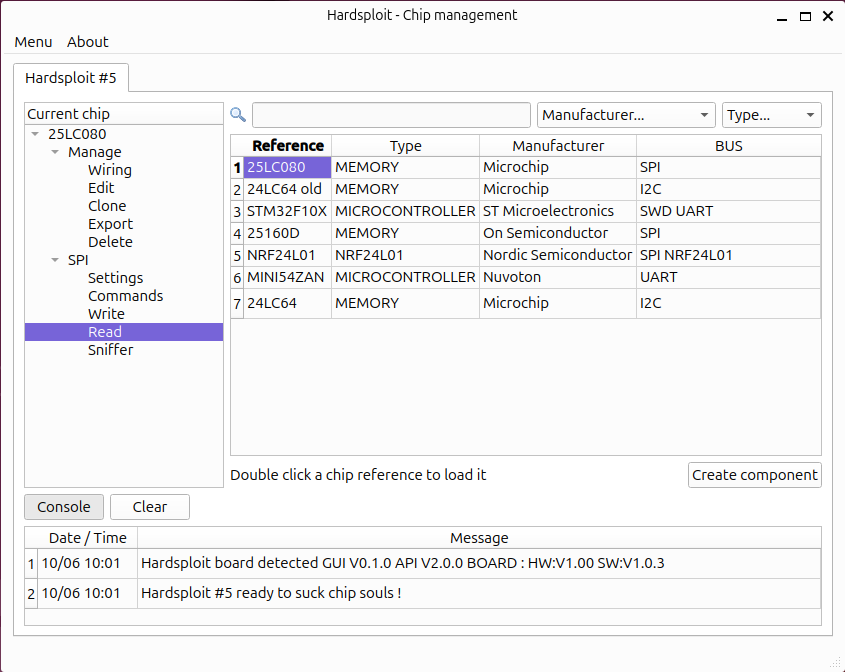Open the About menu

(x=87, y=42)
